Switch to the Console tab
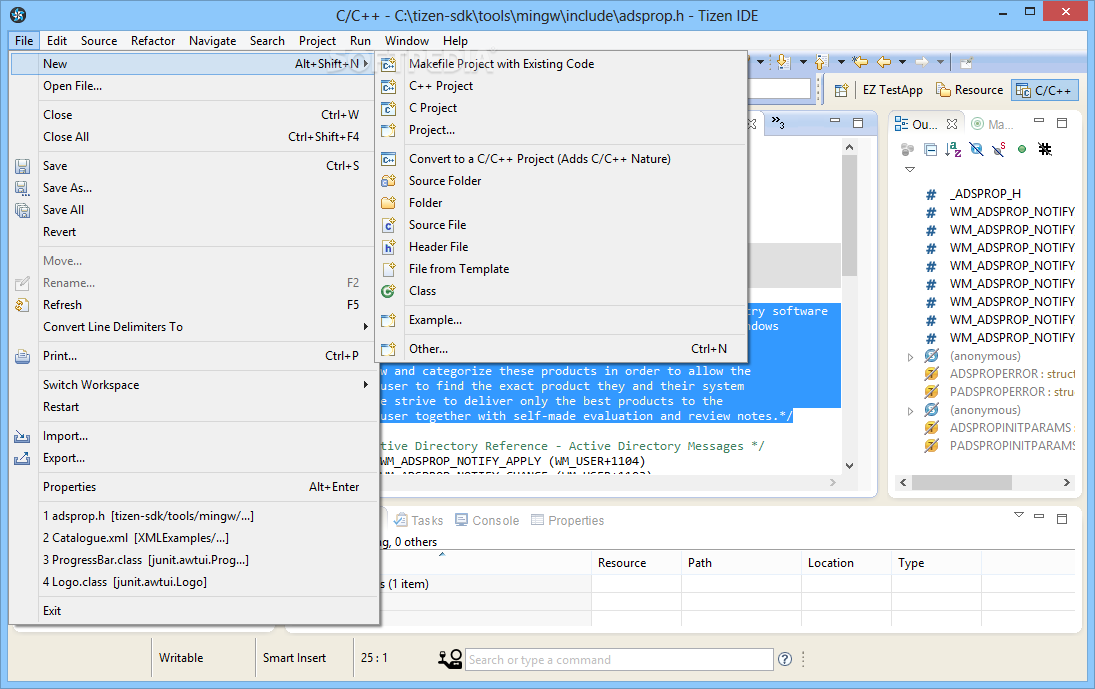Screen dimensions: 1095x689 pyautogui.click(x=487, y=520)
